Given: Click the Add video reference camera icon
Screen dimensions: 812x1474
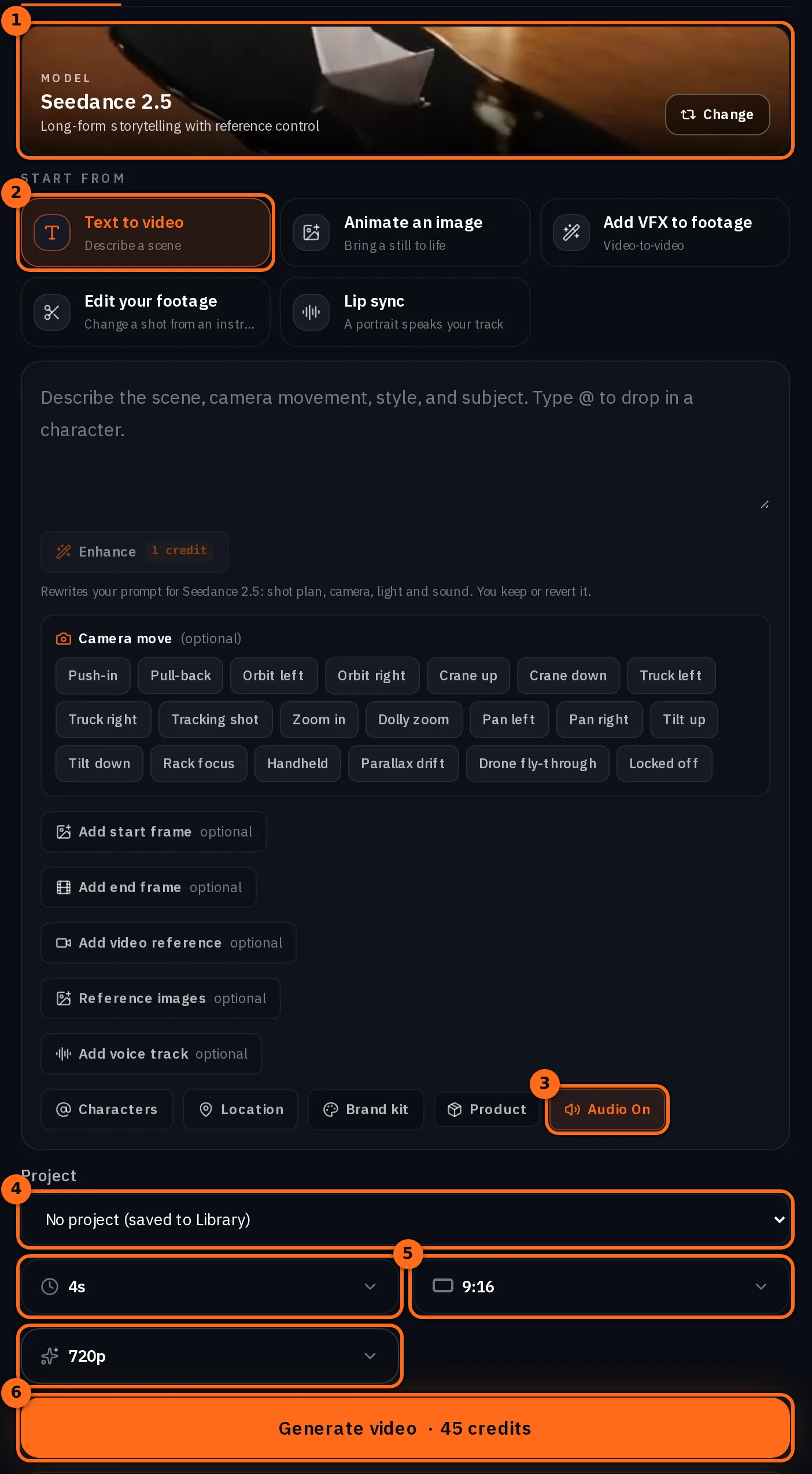Looking at the screenshot, I should pyautogui.click(x=64, y=943).
